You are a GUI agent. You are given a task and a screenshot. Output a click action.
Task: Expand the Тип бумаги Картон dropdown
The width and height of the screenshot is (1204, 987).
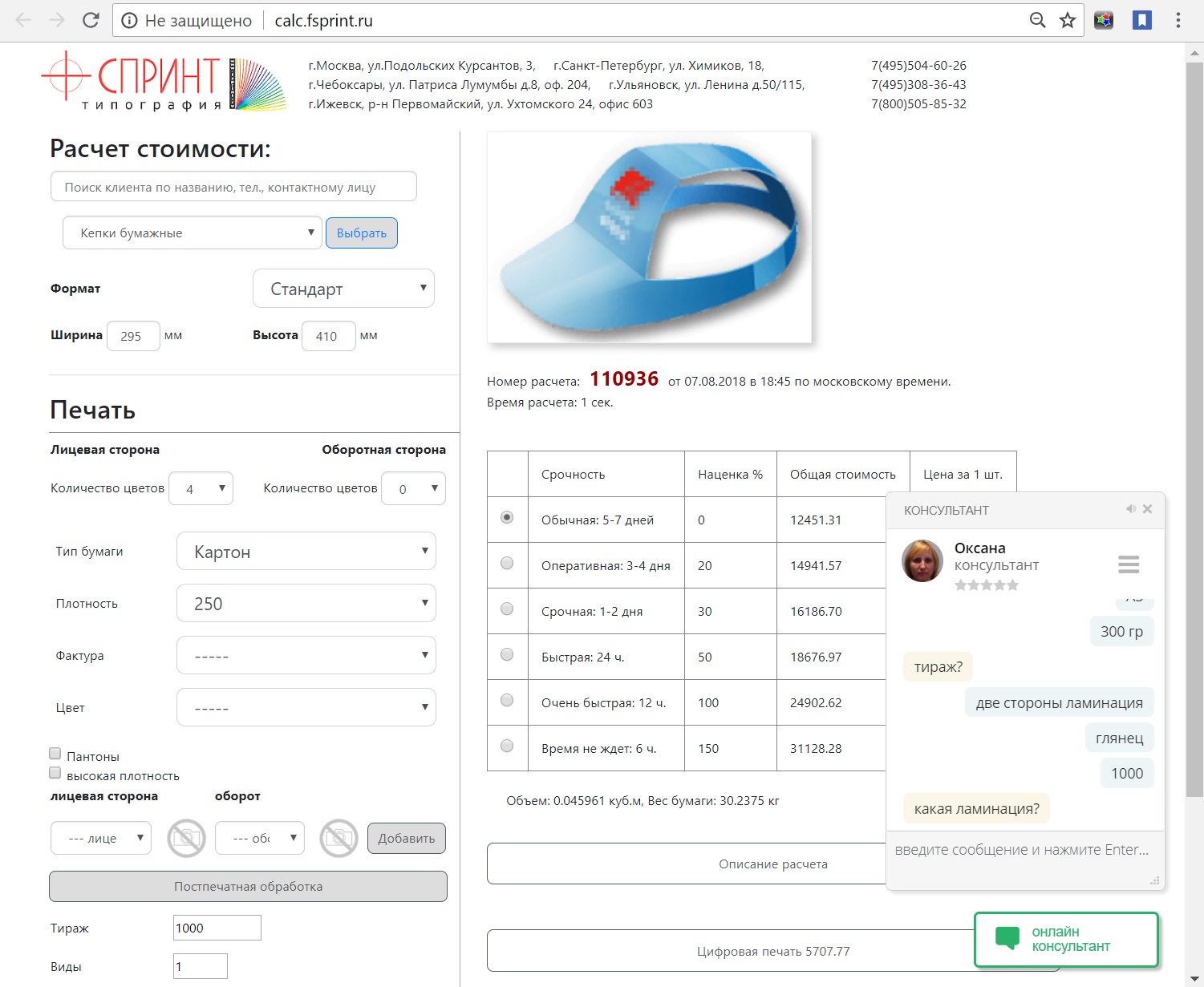click(x=306, y=551)
